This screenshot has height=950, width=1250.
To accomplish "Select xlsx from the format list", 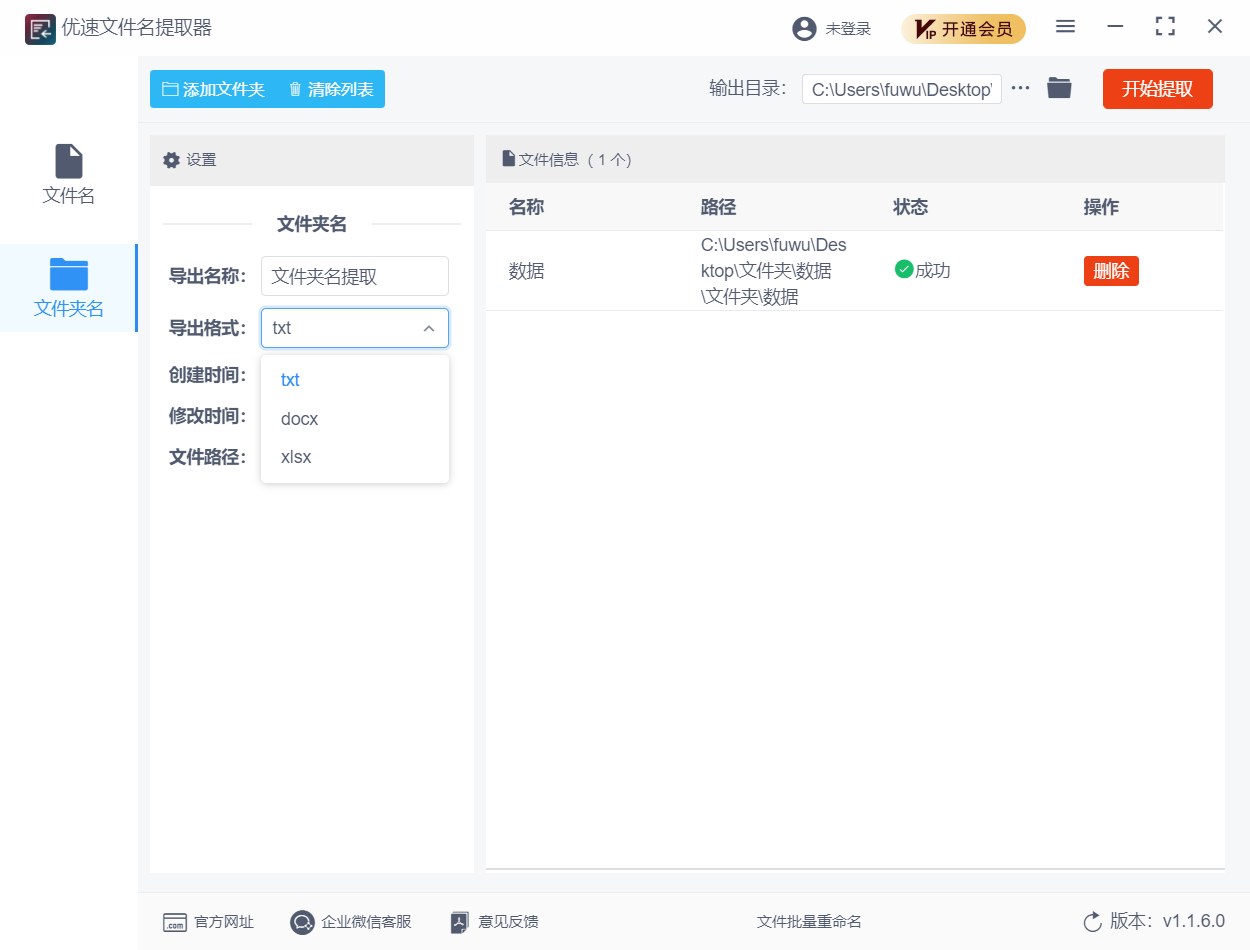I will point(355,457).
